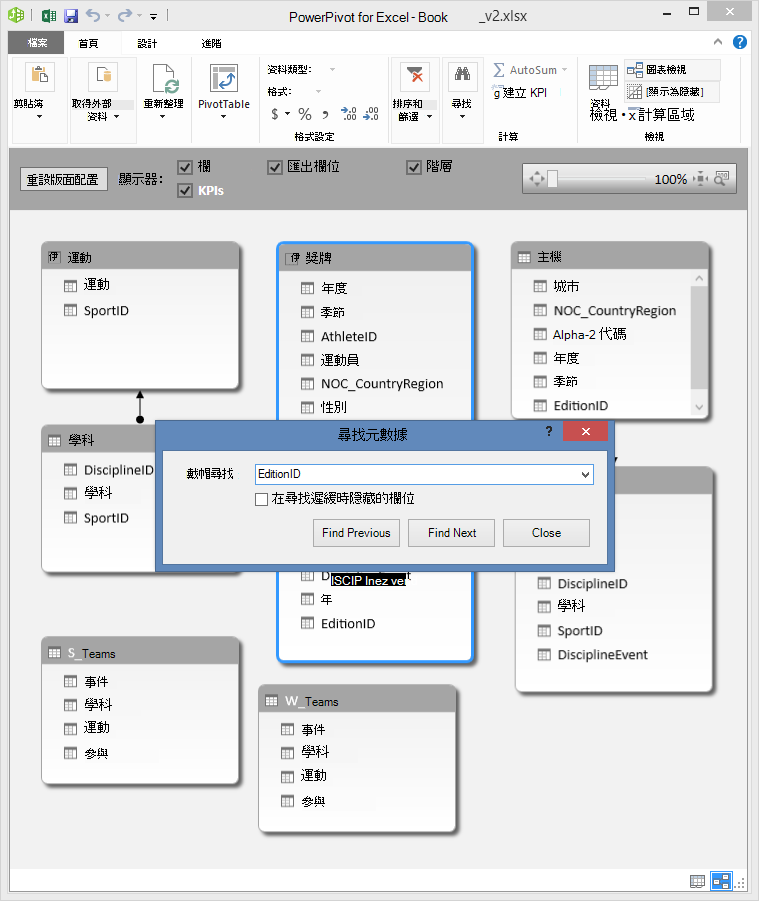759x901 pixels.
Task: Expand the AutoSum dropdown arrow
Action: [x=564, y=70]
